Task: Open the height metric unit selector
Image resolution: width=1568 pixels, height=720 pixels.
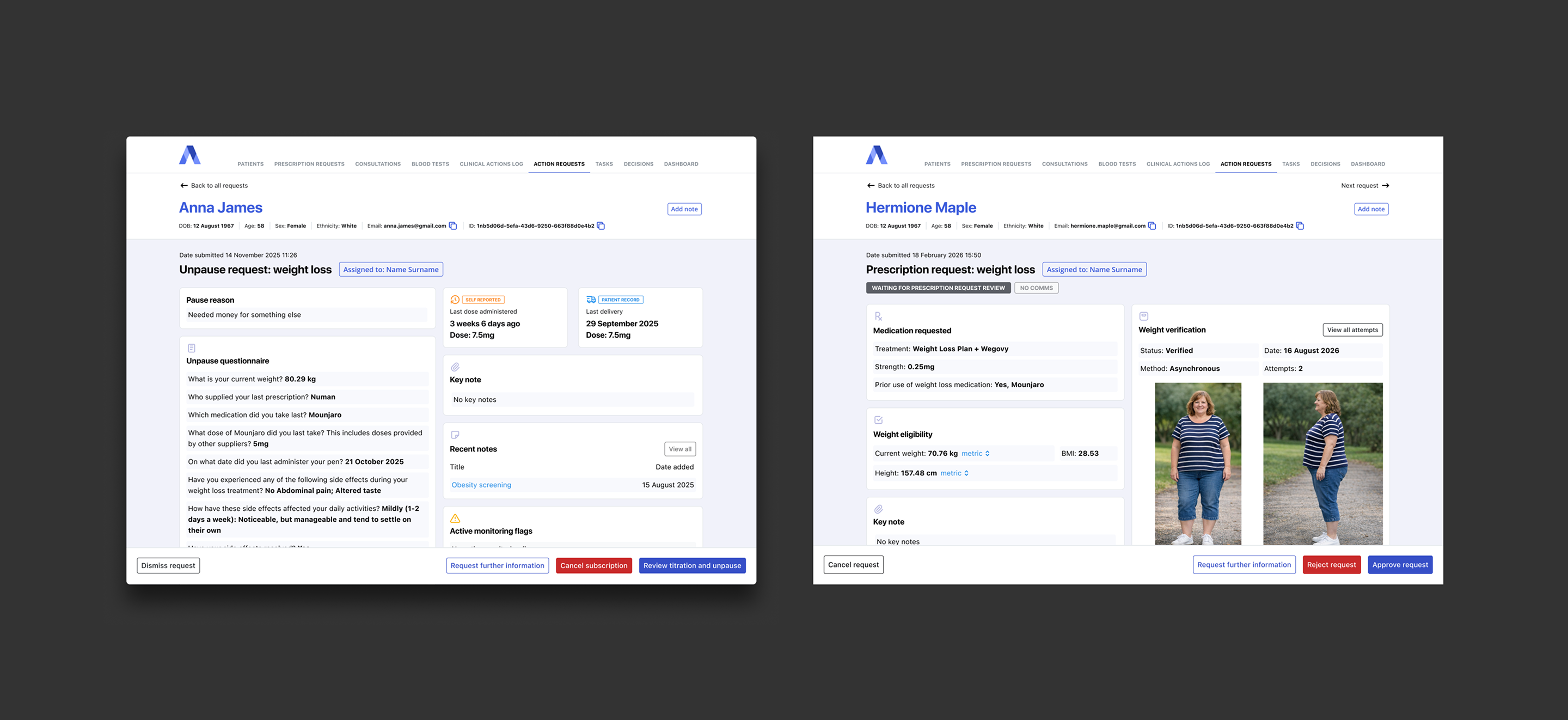Action: (x=954, y=473)
